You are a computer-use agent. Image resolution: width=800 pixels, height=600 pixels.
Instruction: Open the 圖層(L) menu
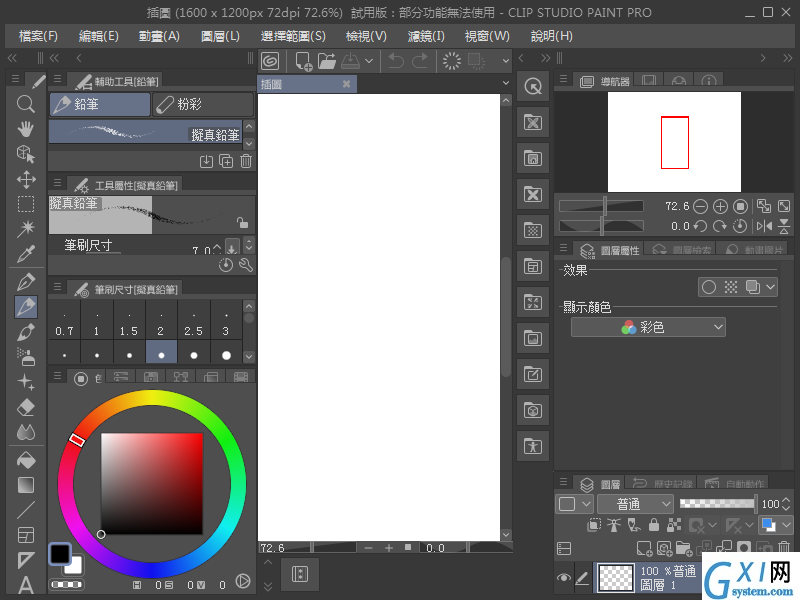(x=220, y=36)
